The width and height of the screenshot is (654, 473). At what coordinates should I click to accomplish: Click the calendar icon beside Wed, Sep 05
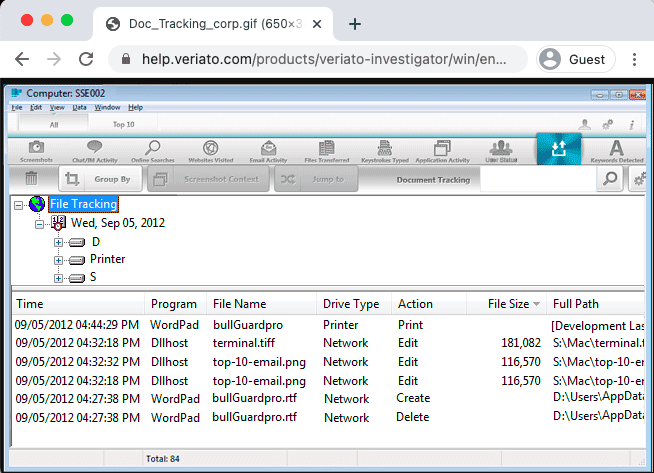coord(58,223)
